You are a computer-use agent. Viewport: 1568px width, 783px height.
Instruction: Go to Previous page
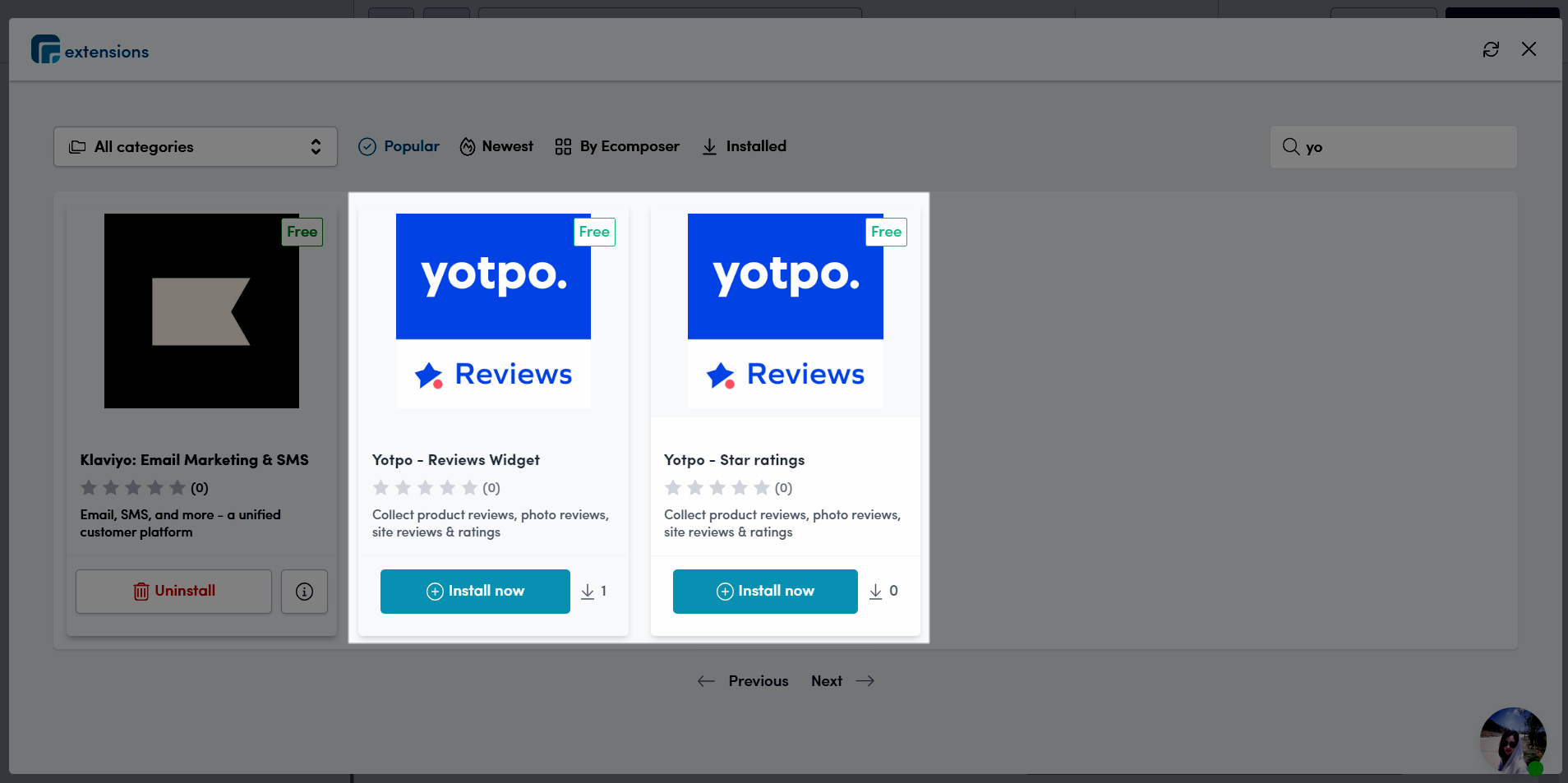click(743, 681)
